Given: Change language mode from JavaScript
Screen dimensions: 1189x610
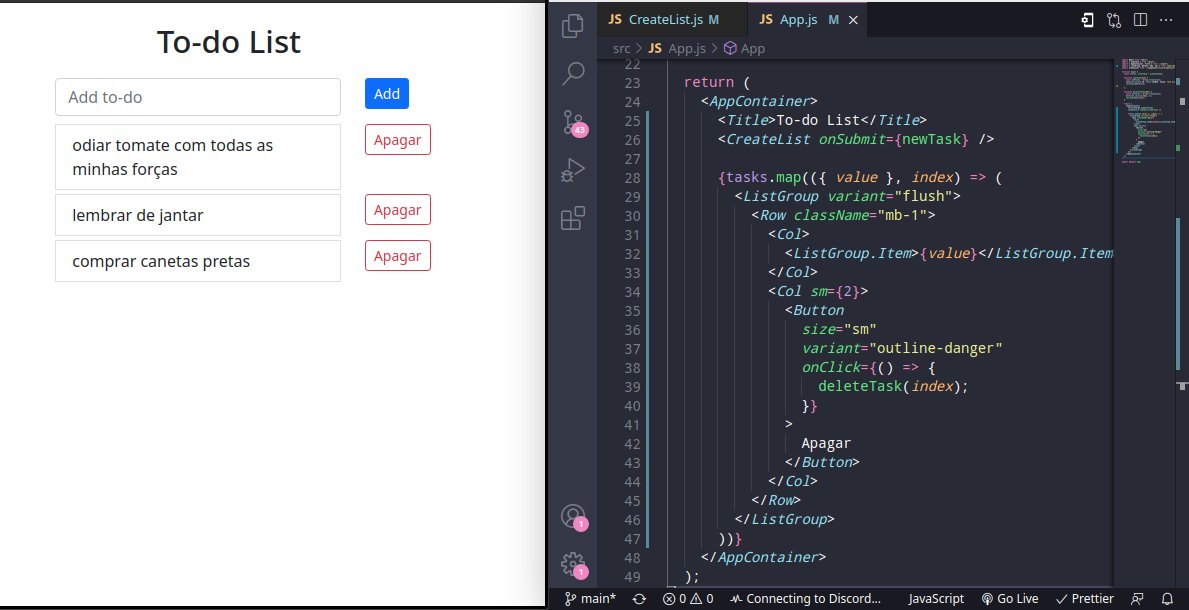Looking at the screenshot, I should pos(936,599).
